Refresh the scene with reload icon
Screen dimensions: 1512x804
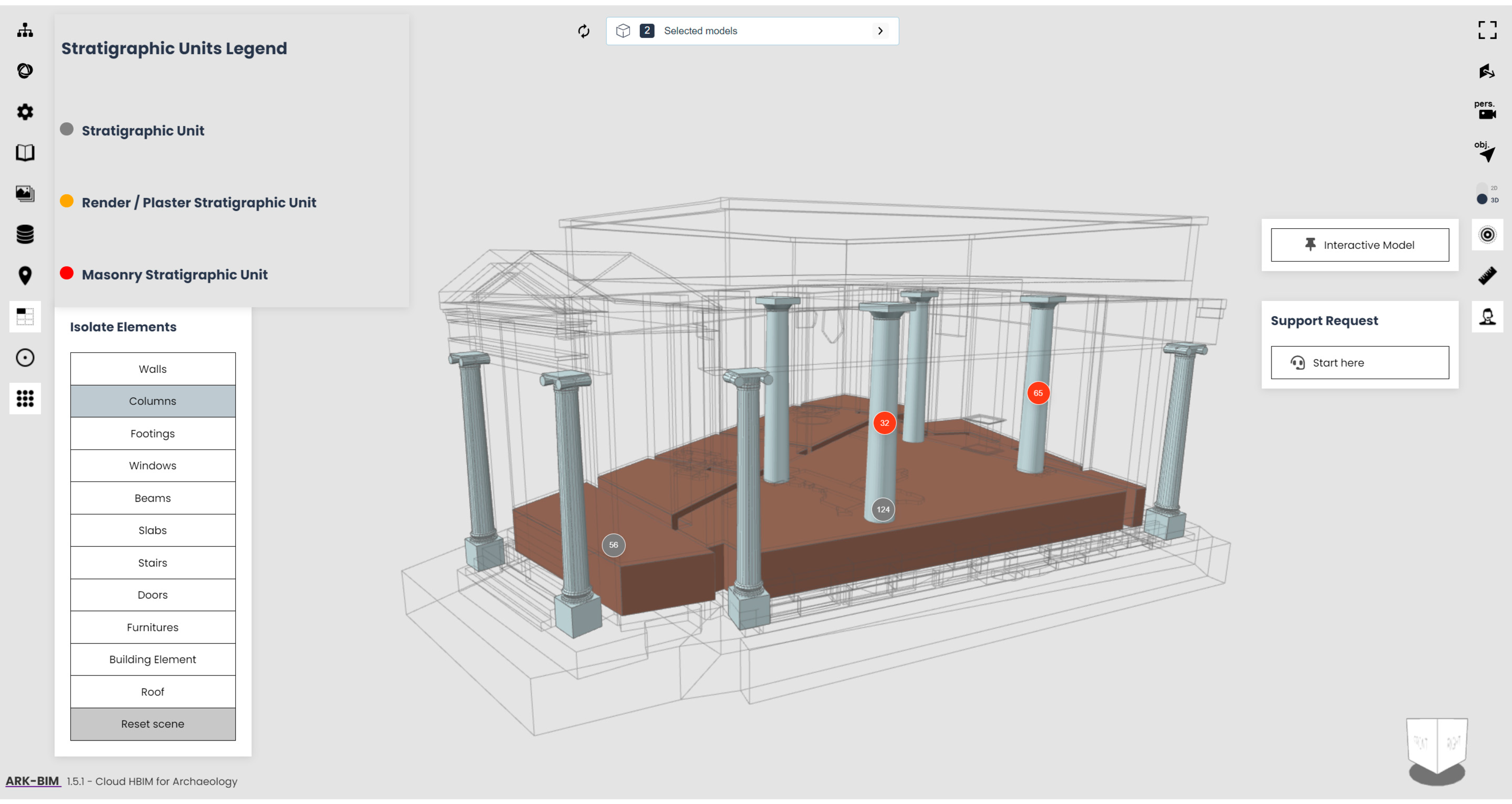tap(583, 31)
